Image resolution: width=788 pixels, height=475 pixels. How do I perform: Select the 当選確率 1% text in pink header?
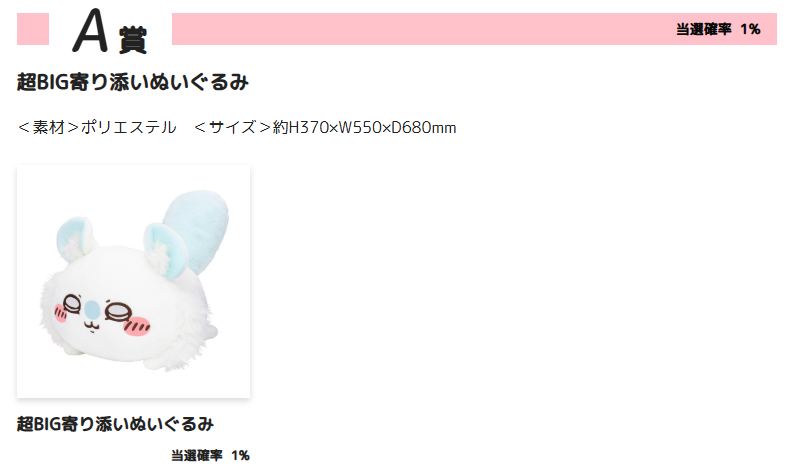tap(718, 29)
